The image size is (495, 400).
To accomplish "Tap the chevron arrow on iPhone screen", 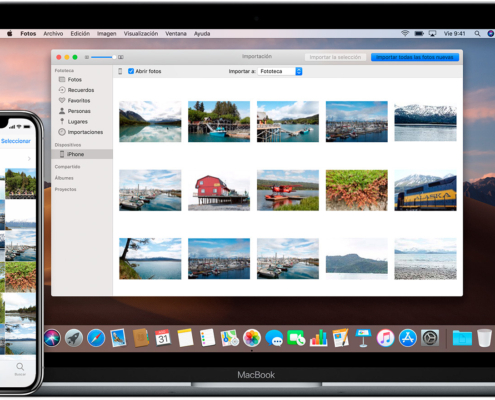I will point(29,159).
